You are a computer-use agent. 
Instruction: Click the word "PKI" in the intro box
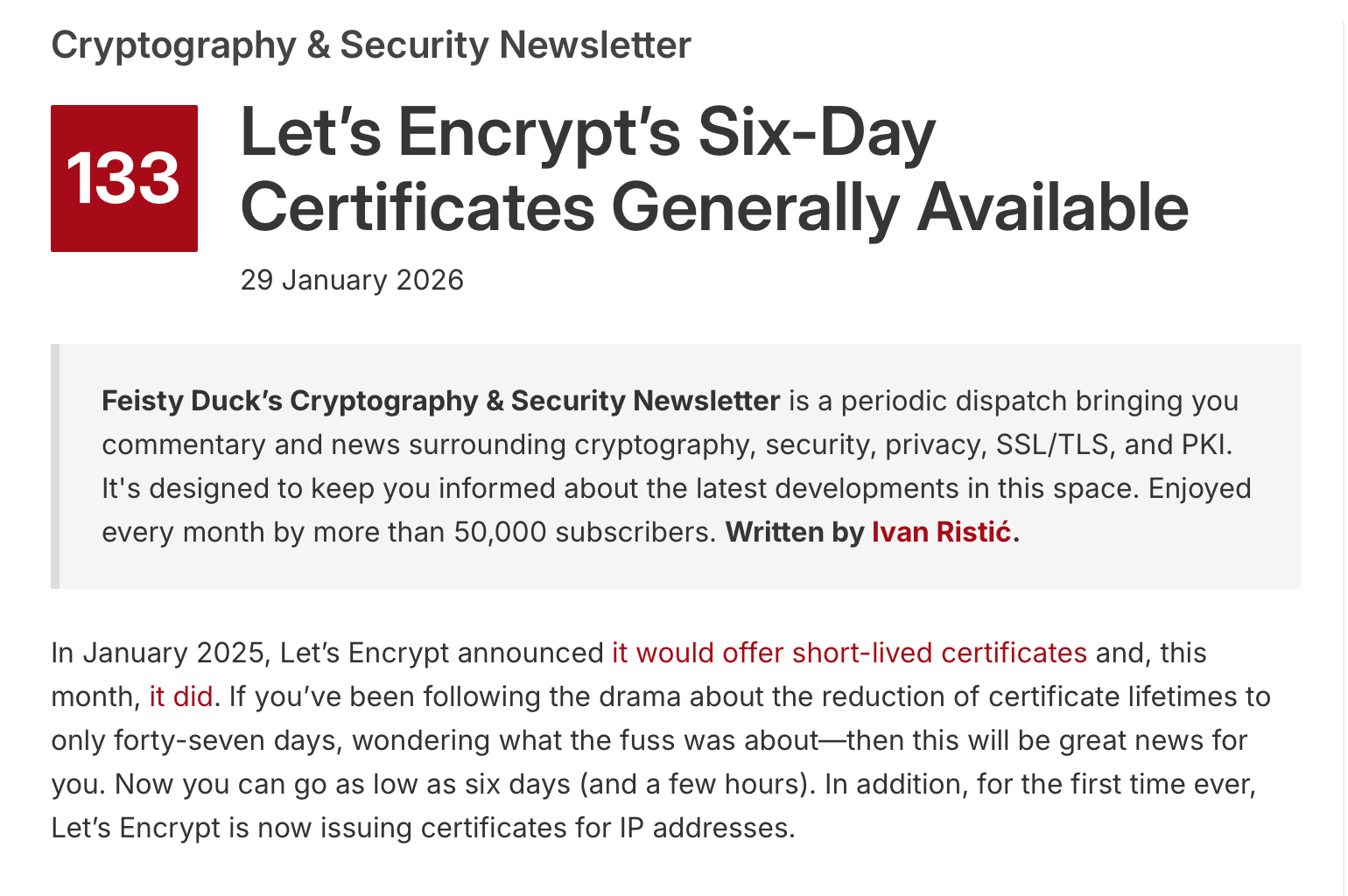point(1204,444)
